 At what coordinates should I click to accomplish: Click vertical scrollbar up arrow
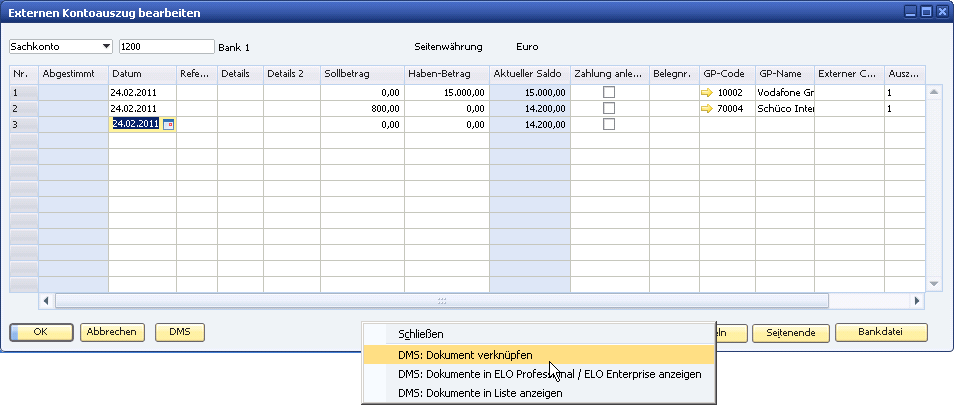pos(933,91)
